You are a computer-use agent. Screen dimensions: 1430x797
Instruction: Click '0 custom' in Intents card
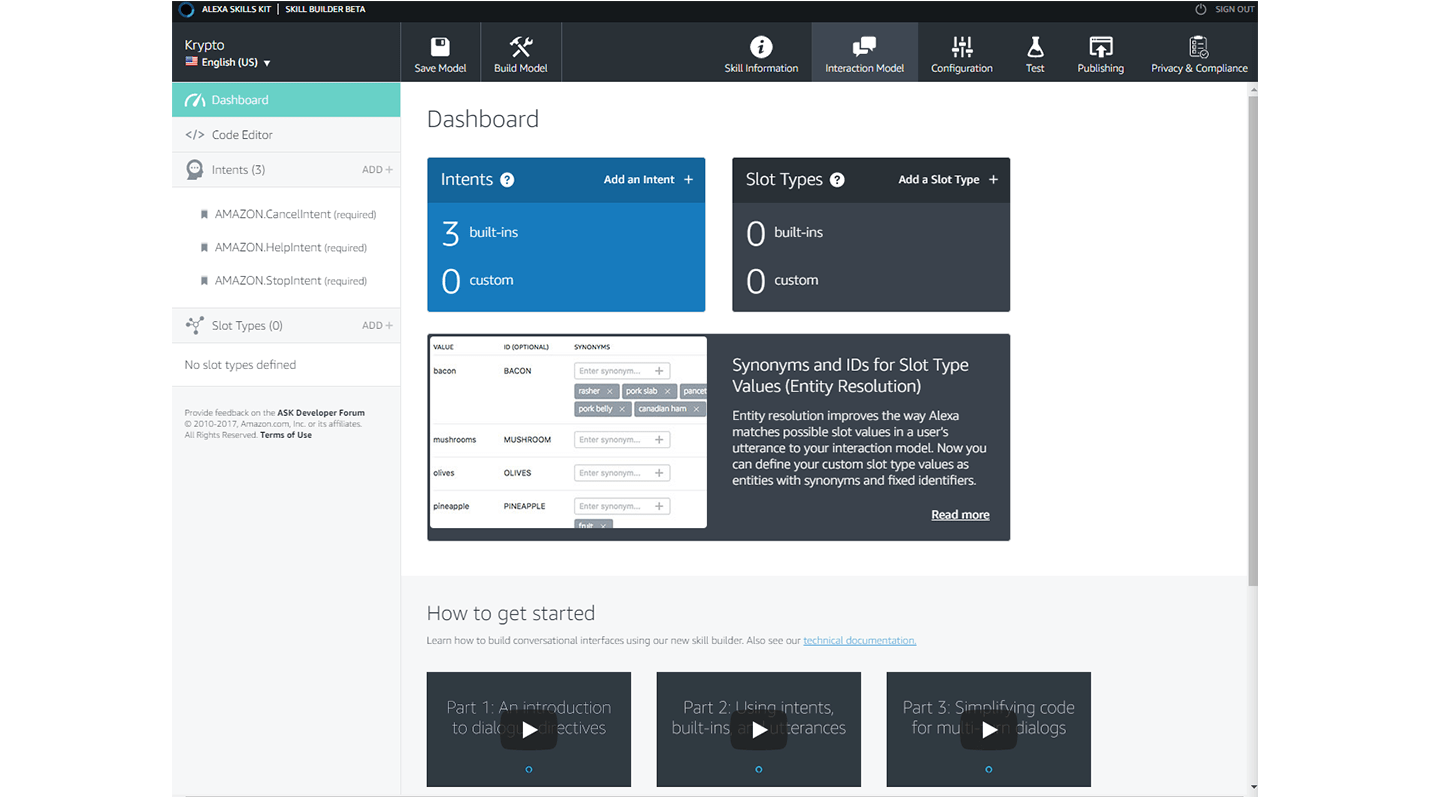(477, 281)
